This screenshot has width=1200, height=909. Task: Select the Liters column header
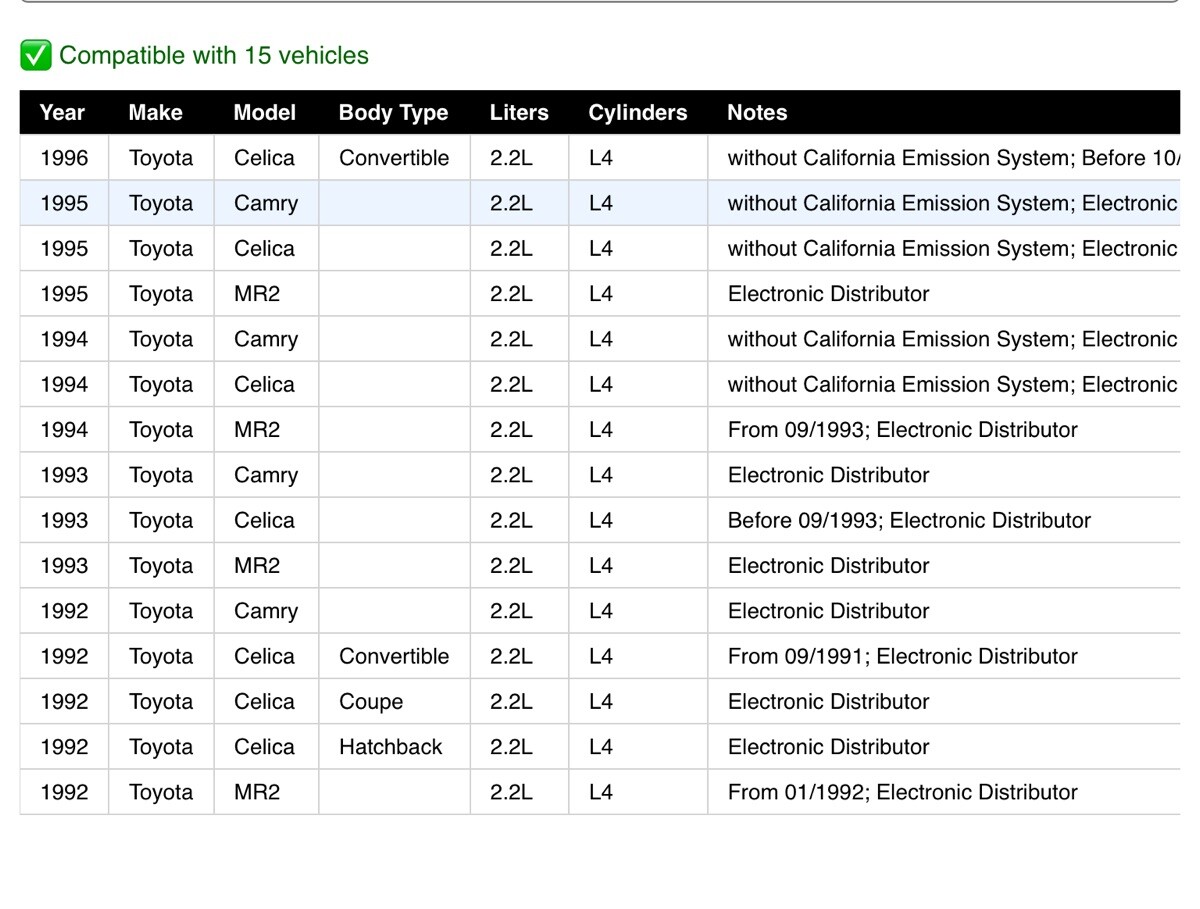click(x=519, y=113)
